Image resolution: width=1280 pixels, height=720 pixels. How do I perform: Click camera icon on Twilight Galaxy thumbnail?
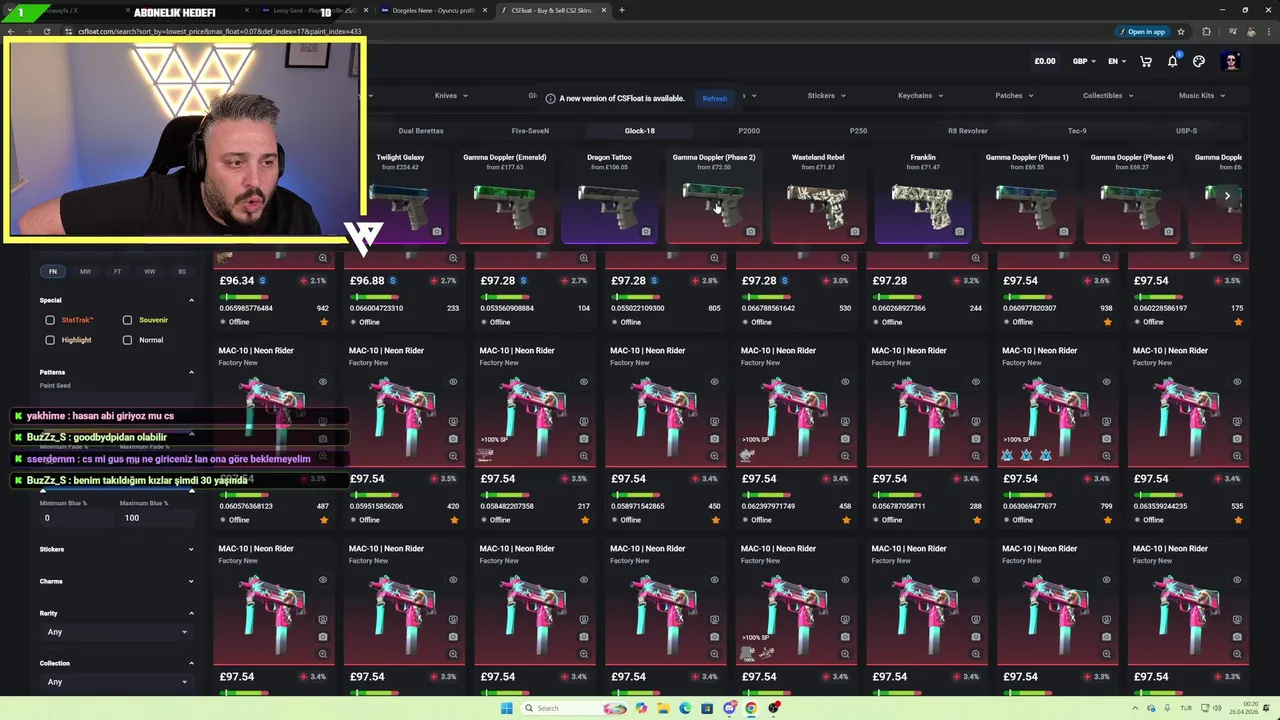437,232
